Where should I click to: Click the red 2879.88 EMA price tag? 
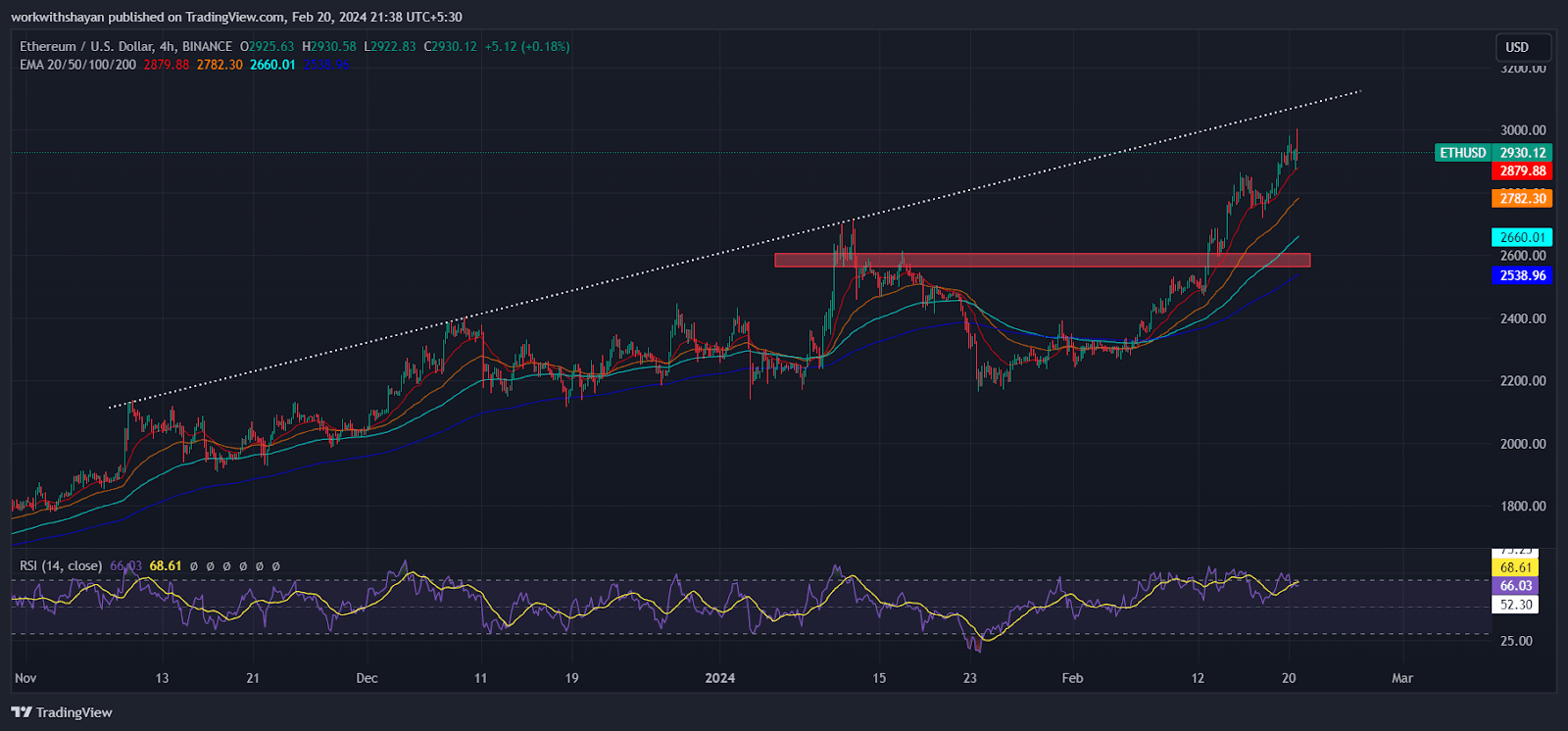click(1522, 171)
